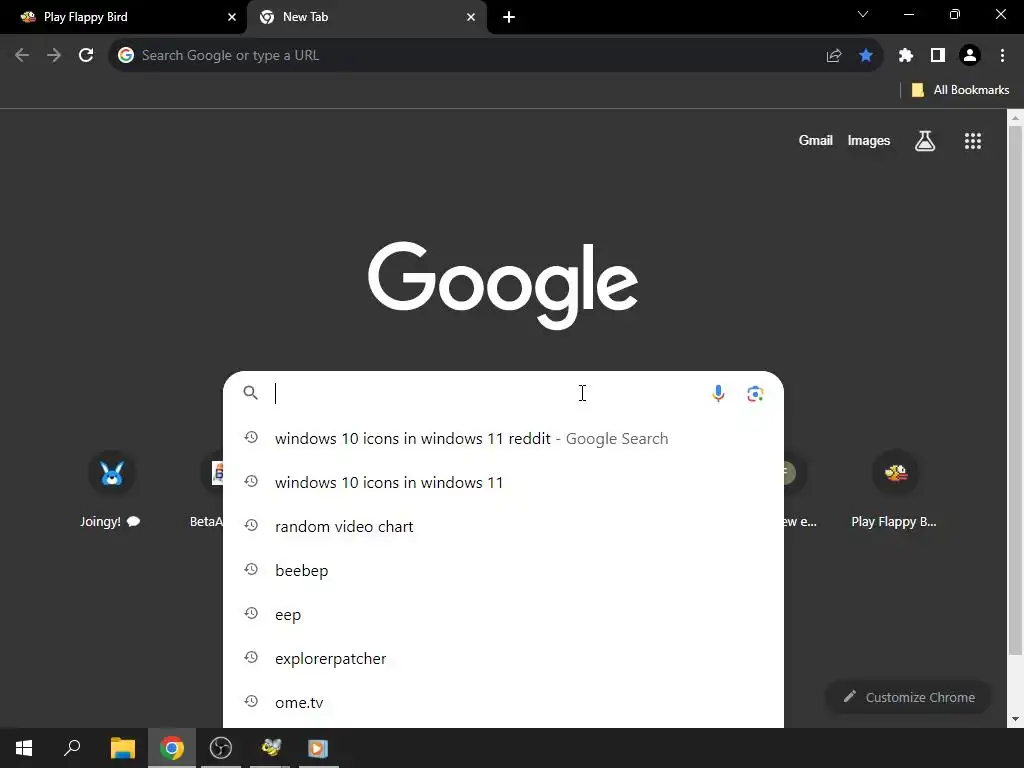This screenshot has height=768, width=1024.
Task: Open the All Bookmarks folder
Action: (x=960, y=90)
